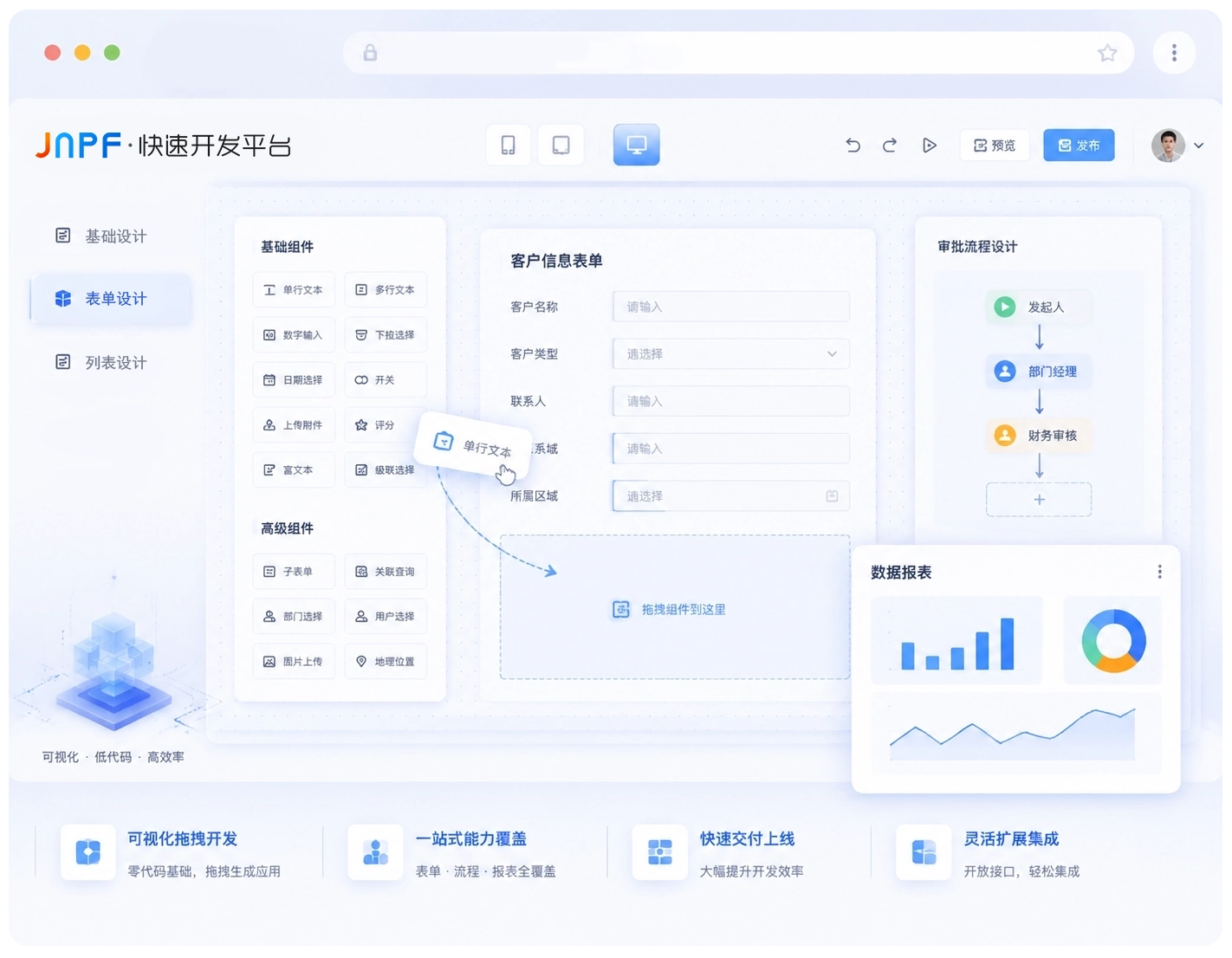Click the donut chart in 数据报表

pos(1113,641)
